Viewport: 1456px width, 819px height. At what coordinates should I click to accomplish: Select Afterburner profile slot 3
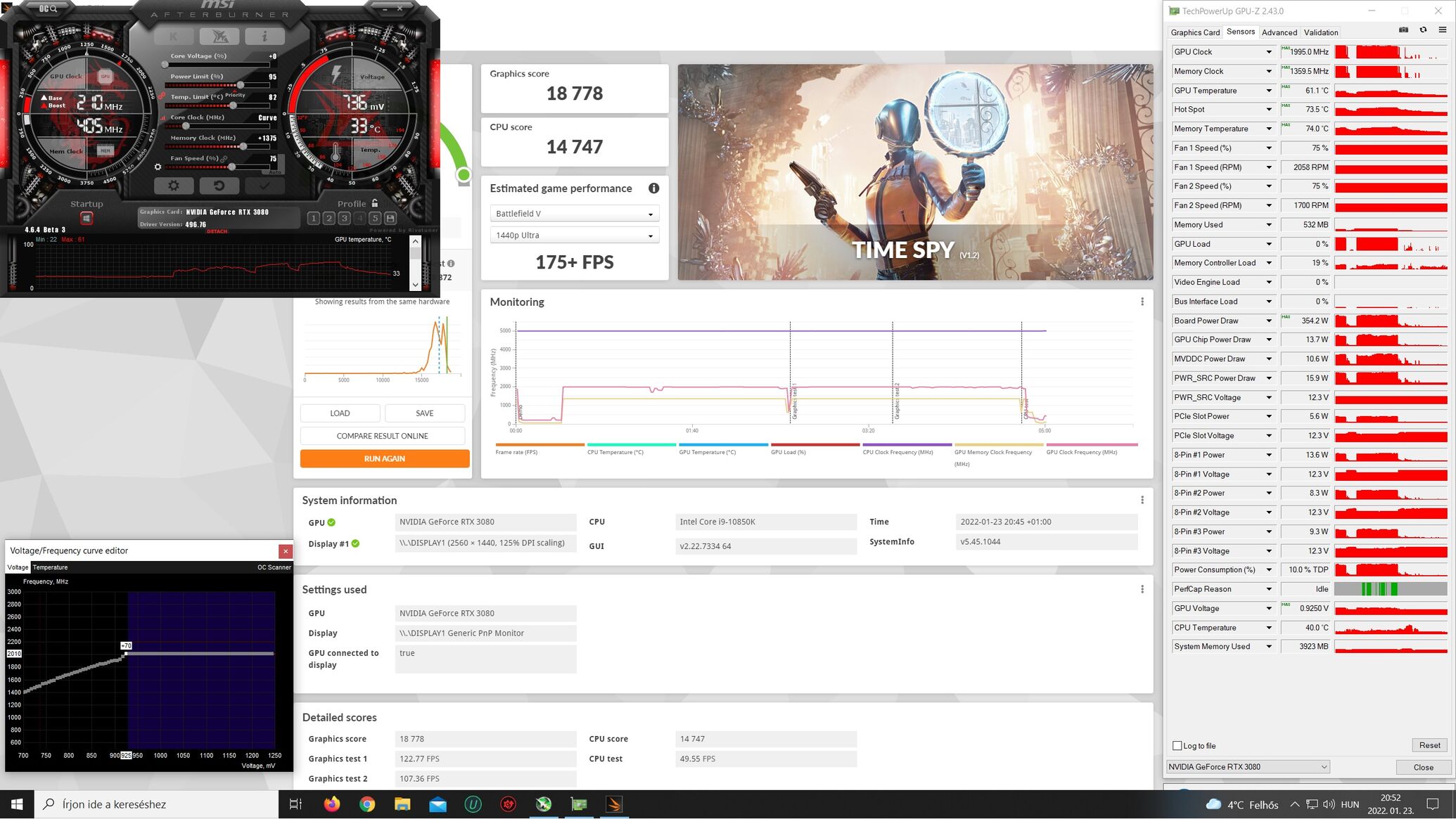click(344, 219)
